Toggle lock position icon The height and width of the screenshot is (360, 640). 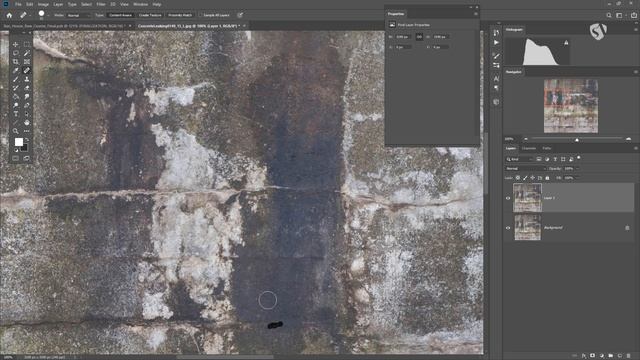pos(533,178)
